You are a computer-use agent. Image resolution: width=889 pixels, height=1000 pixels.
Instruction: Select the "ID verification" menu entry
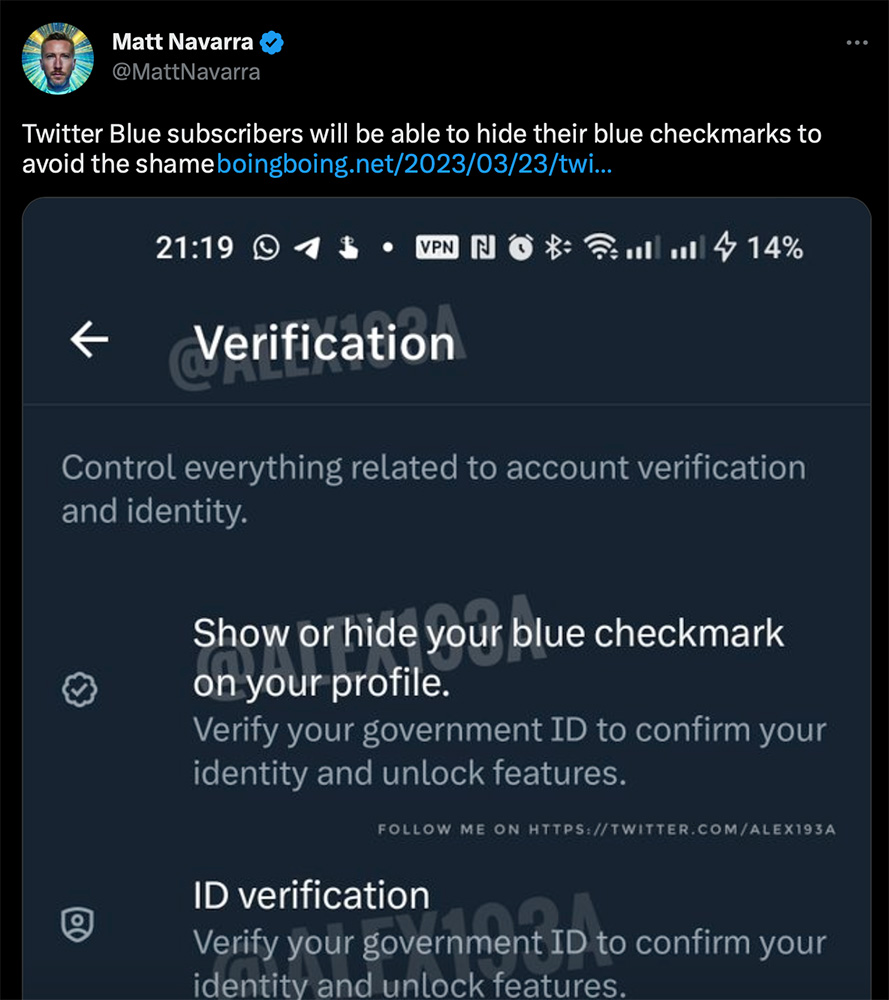tap(311, 895)
